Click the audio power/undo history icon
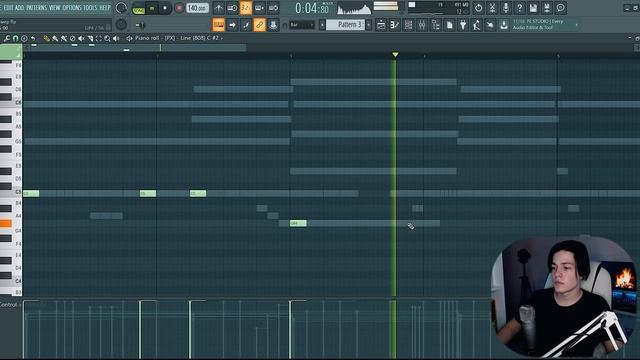 pyautogui.click(x=478, y=8)
